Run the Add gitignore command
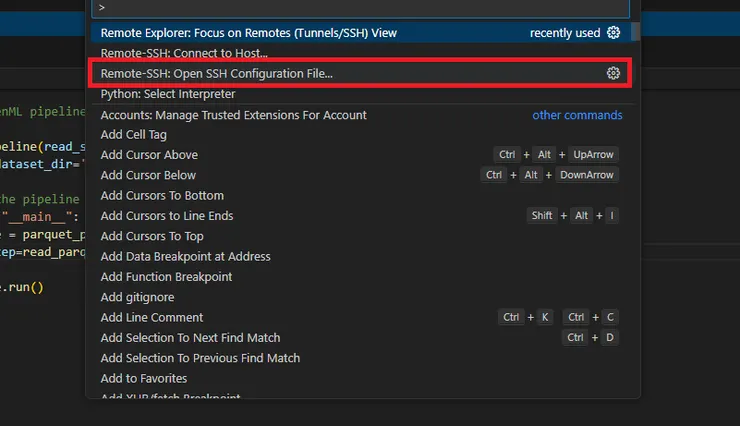The image size is (740, 426). [x=361, y=297]
